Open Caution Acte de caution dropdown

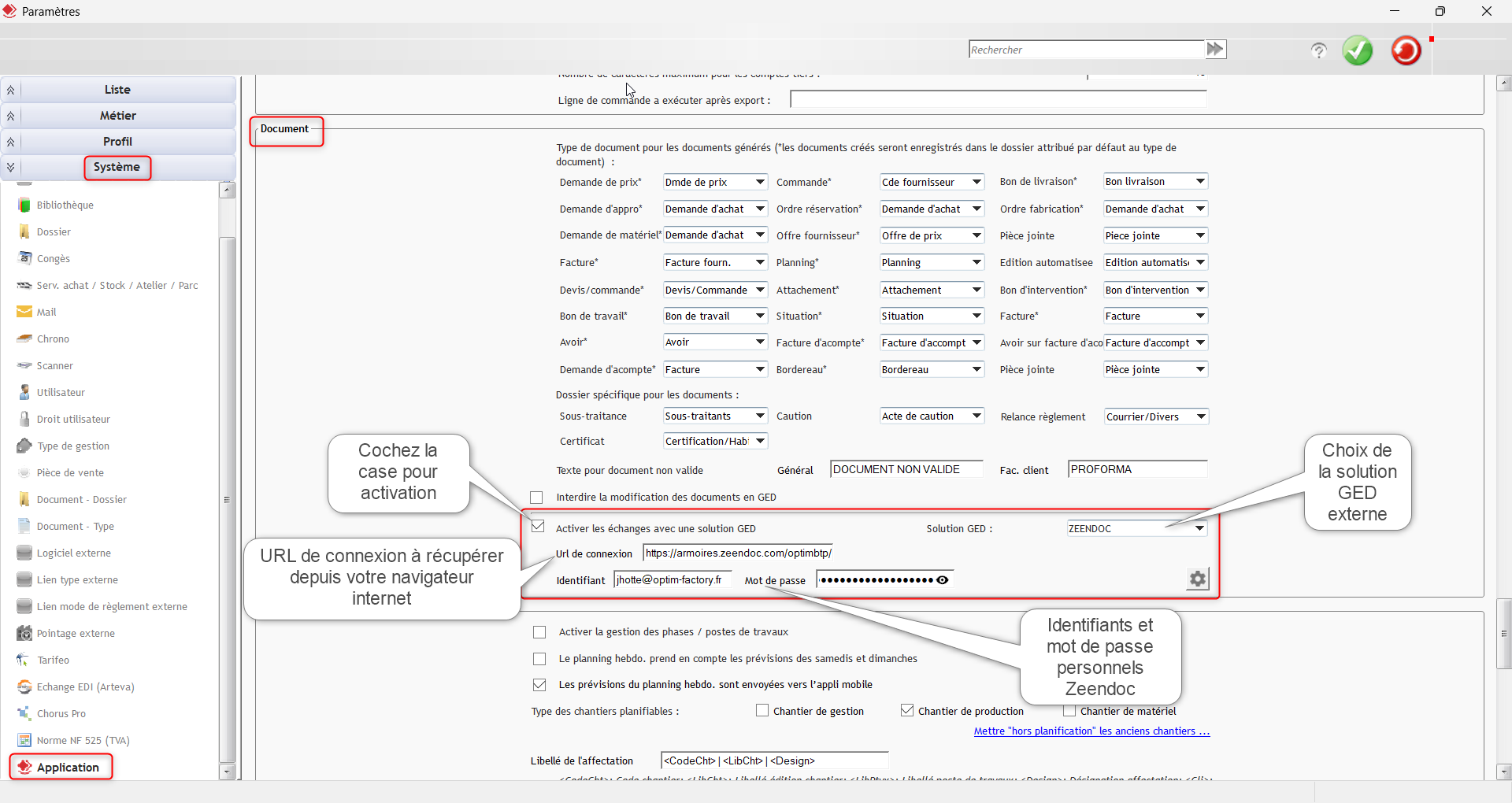[x=932, y=416]
